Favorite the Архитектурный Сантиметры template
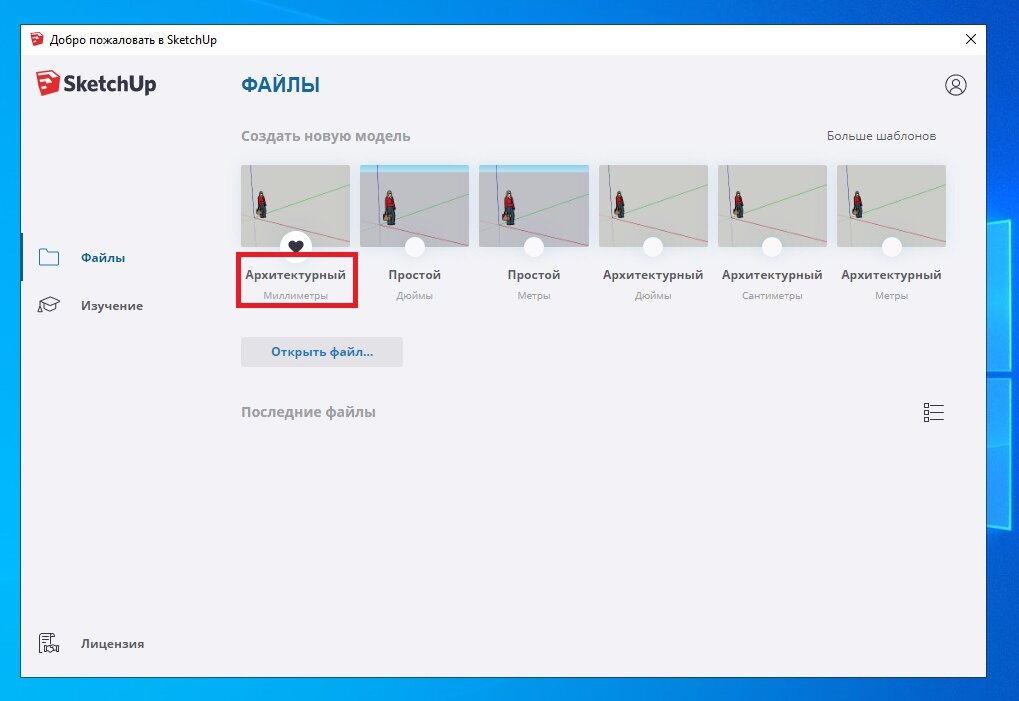Image resolution: width=1019 pixels, height=701 pixels. click(771, 246)
